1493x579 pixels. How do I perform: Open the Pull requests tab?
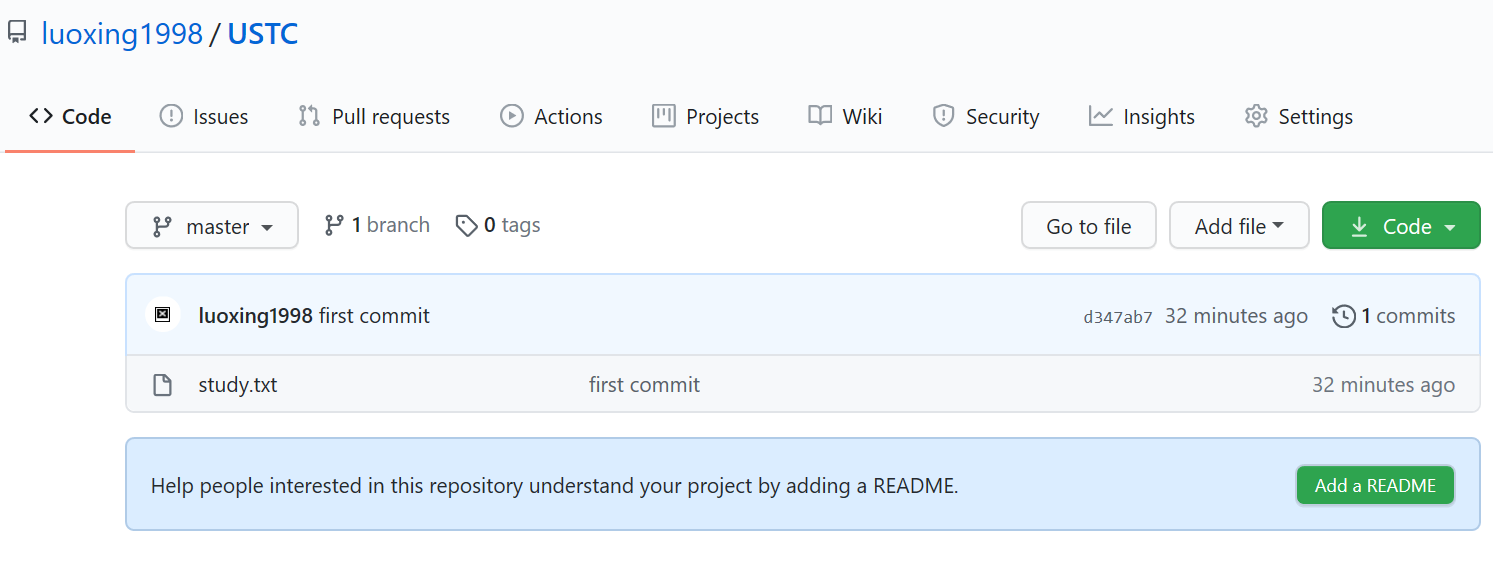click(374, 117)
